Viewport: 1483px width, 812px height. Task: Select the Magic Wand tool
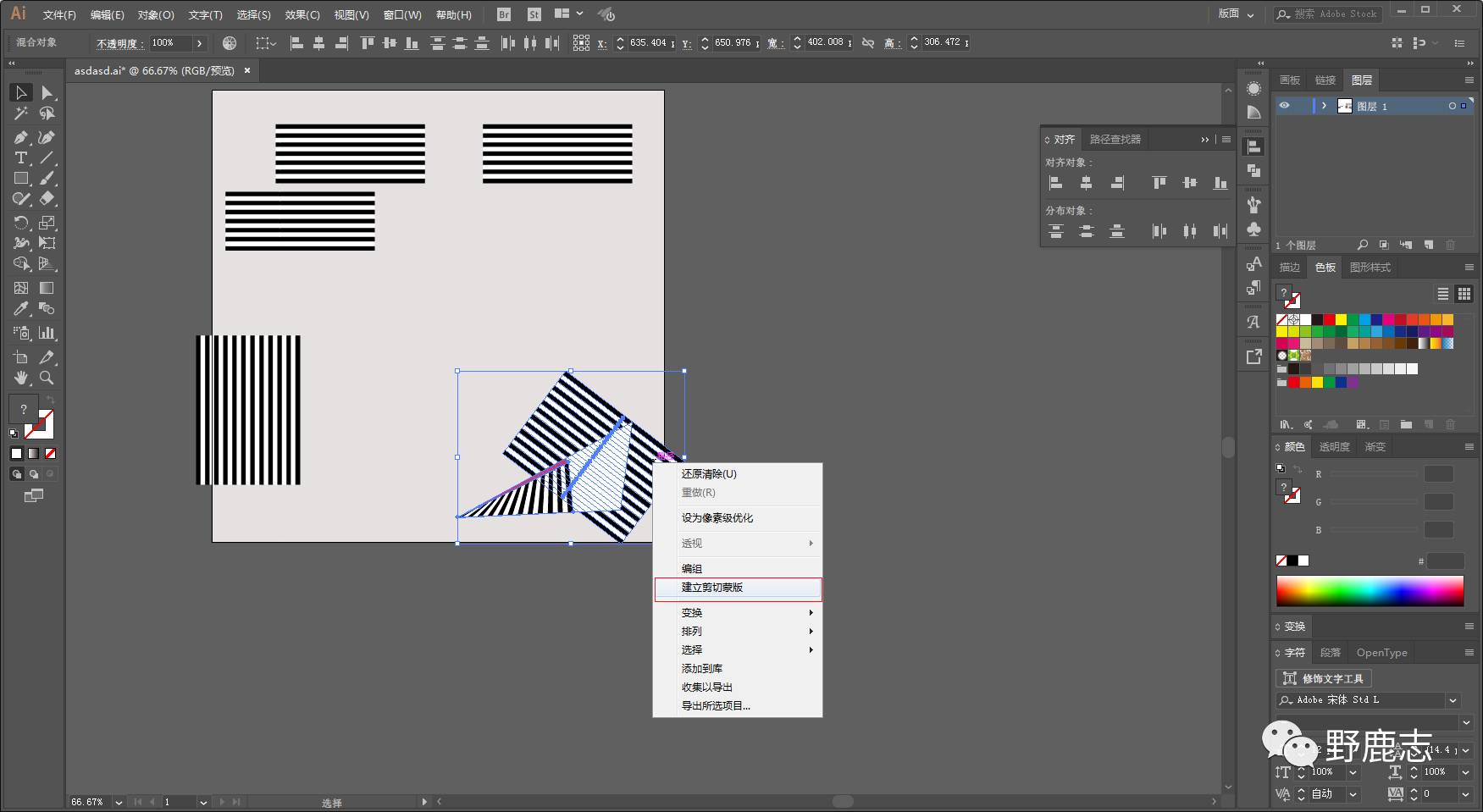point(21,113)
